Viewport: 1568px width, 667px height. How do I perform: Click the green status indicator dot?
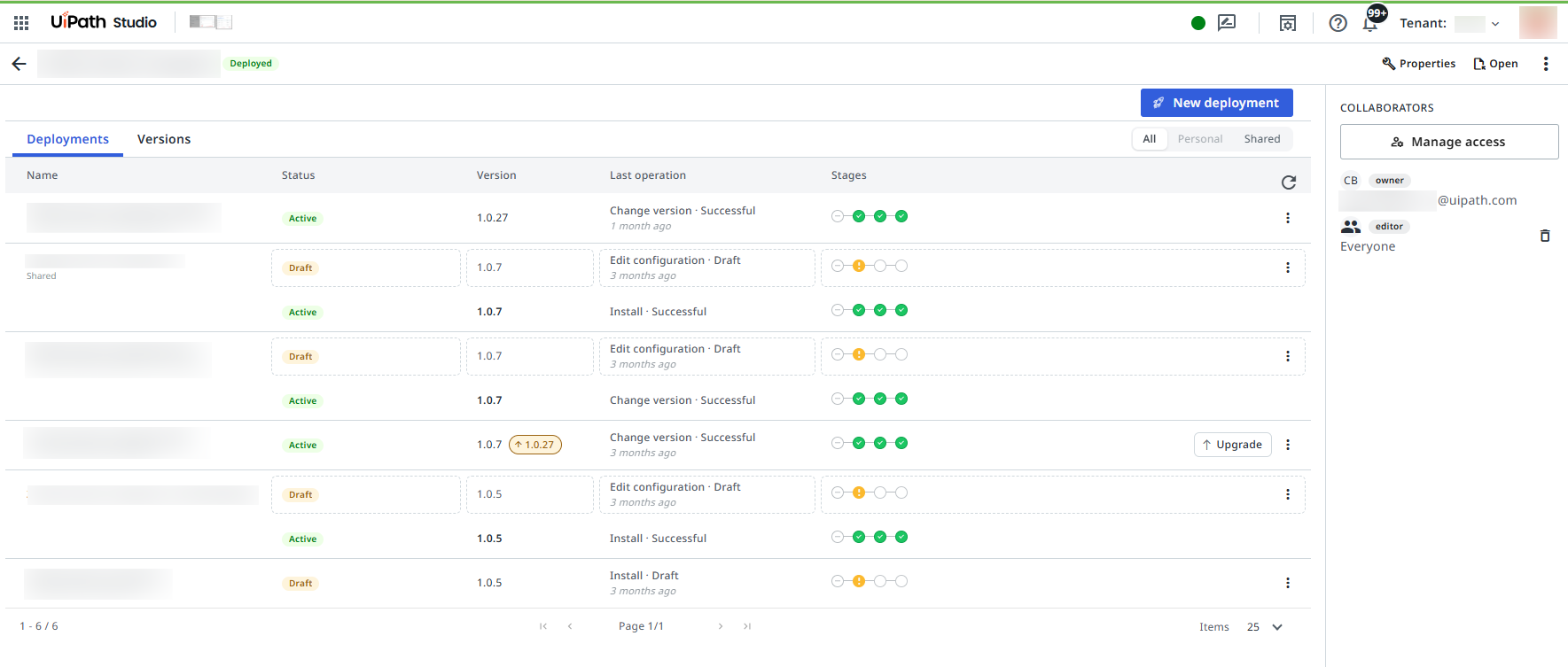(1198, 23)
